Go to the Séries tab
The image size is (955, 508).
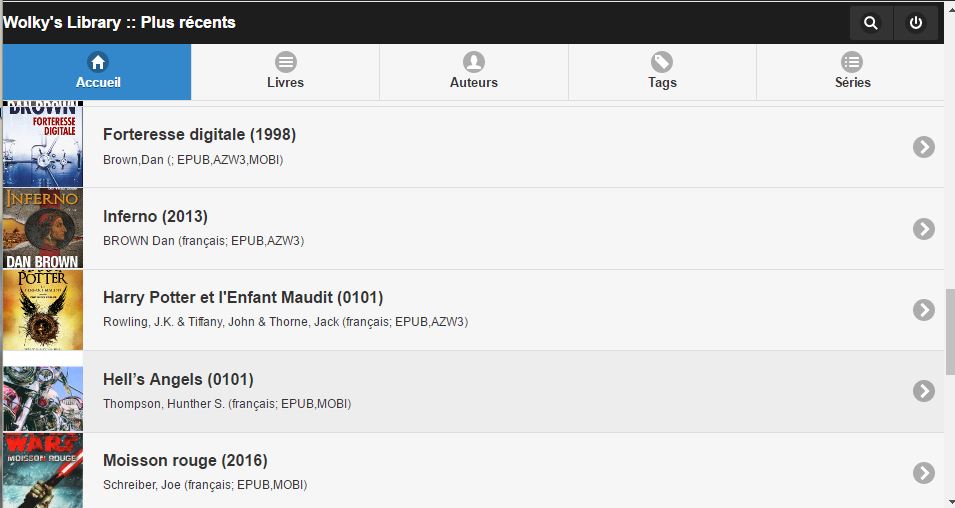(x=852, y=72)
